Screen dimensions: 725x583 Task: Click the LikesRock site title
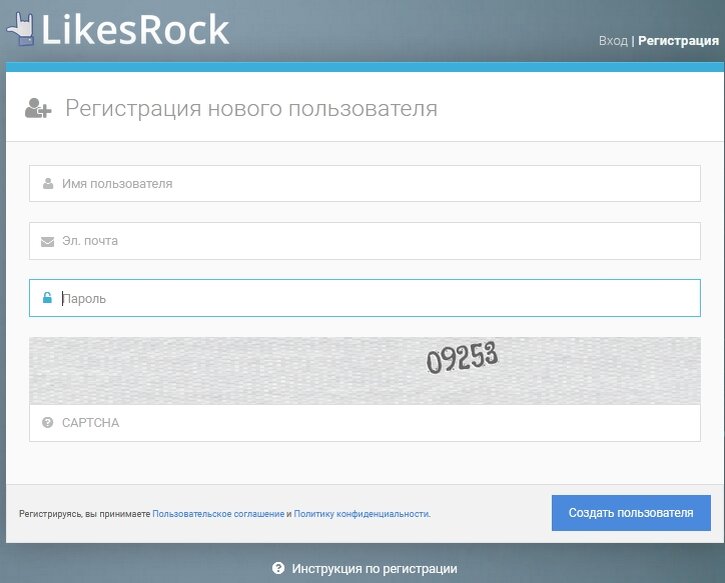[x=135, y=30]
